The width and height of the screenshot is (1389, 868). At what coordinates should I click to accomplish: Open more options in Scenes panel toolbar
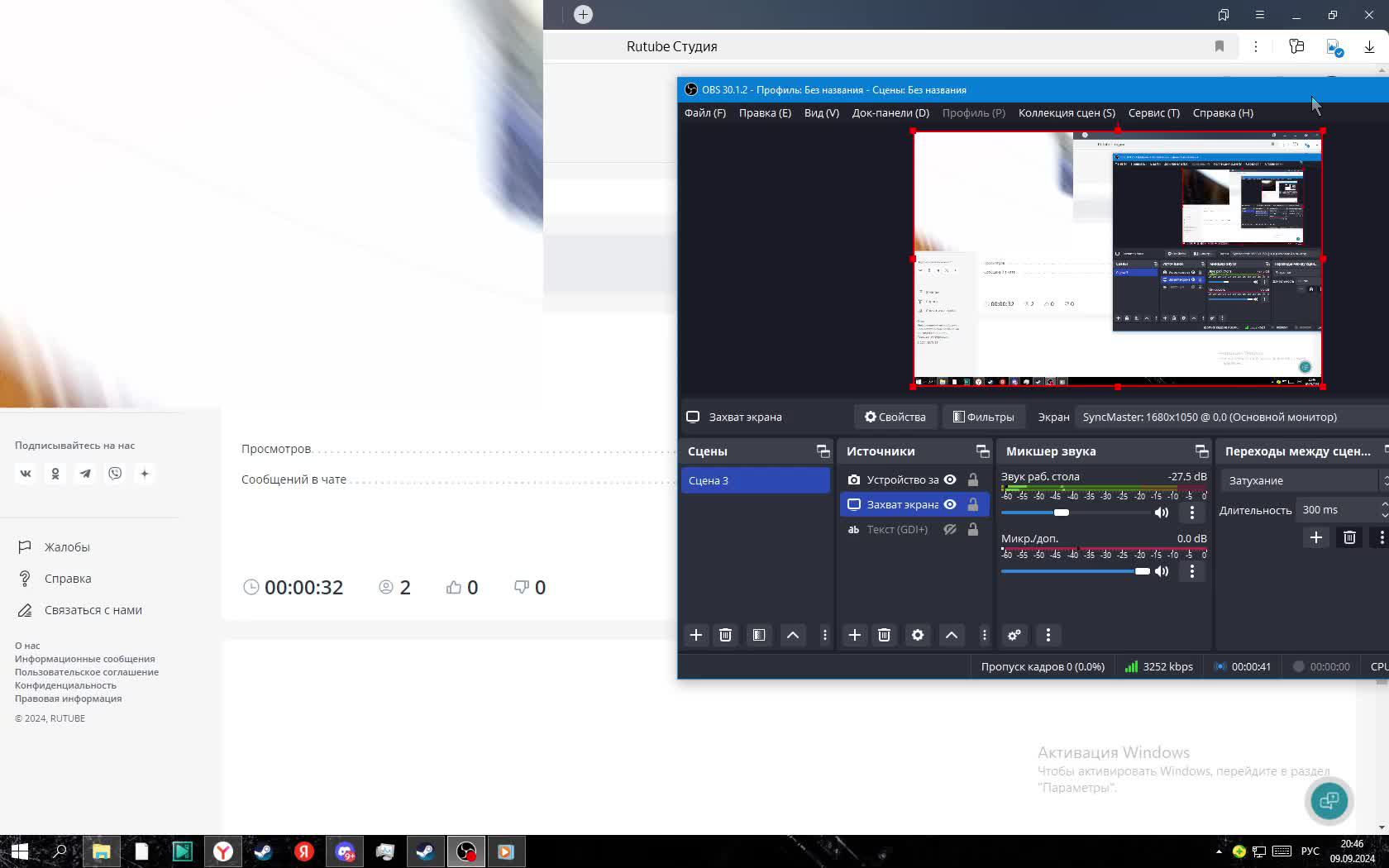[x=824, y=635]
